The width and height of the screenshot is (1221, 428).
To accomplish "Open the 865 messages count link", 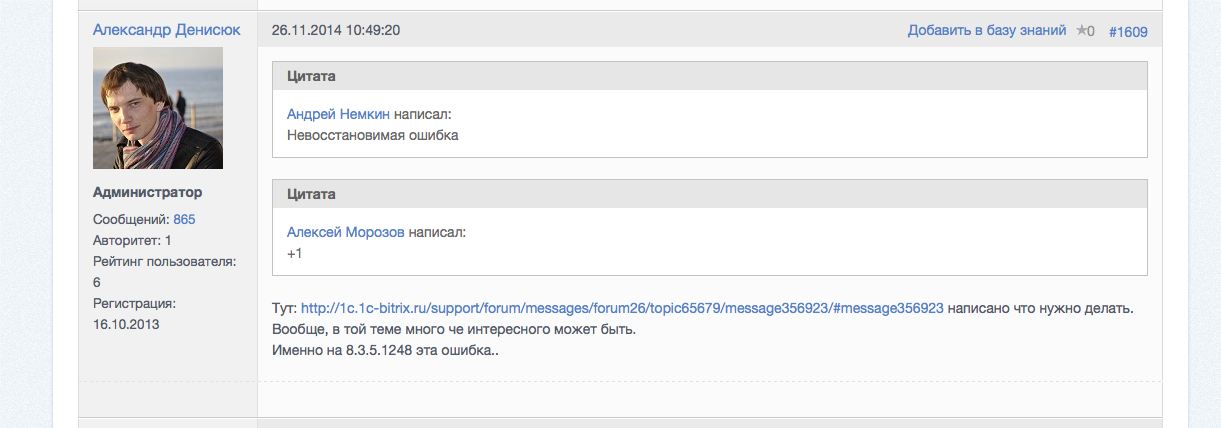I will coord(184,218).
